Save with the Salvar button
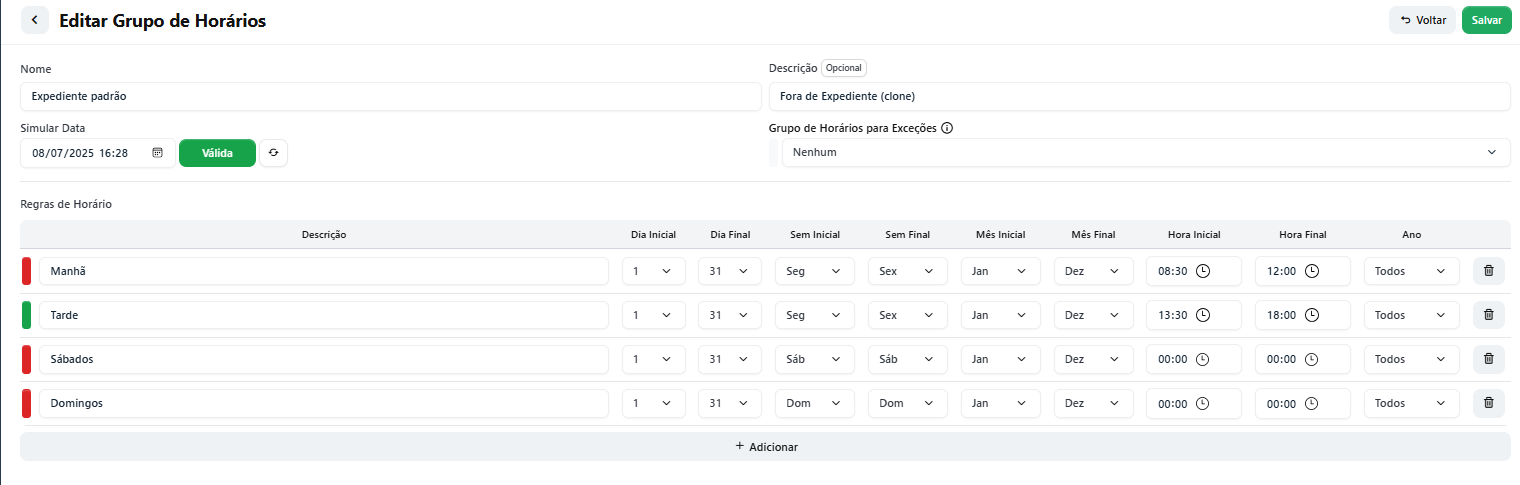This screenshot has height=485, width=1520. pyautogui.click(x=1486, y=20)
